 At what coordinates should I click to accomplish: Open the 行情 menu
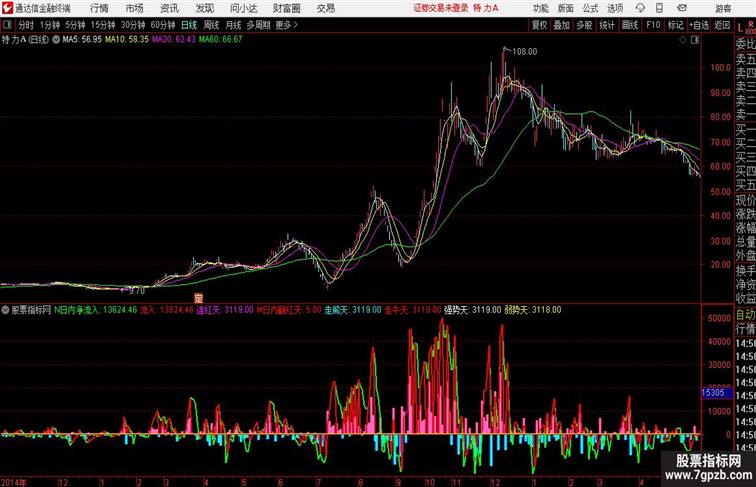pos(99,8)
